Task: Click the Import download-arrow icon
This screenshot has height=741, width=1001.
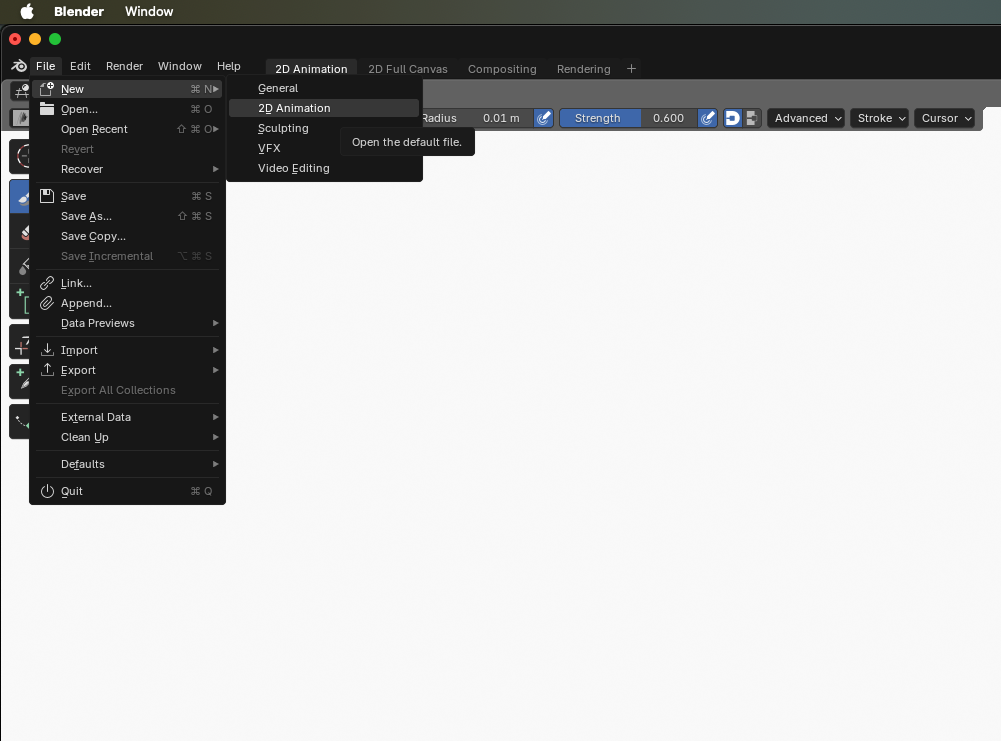Action: coord(46,350)
